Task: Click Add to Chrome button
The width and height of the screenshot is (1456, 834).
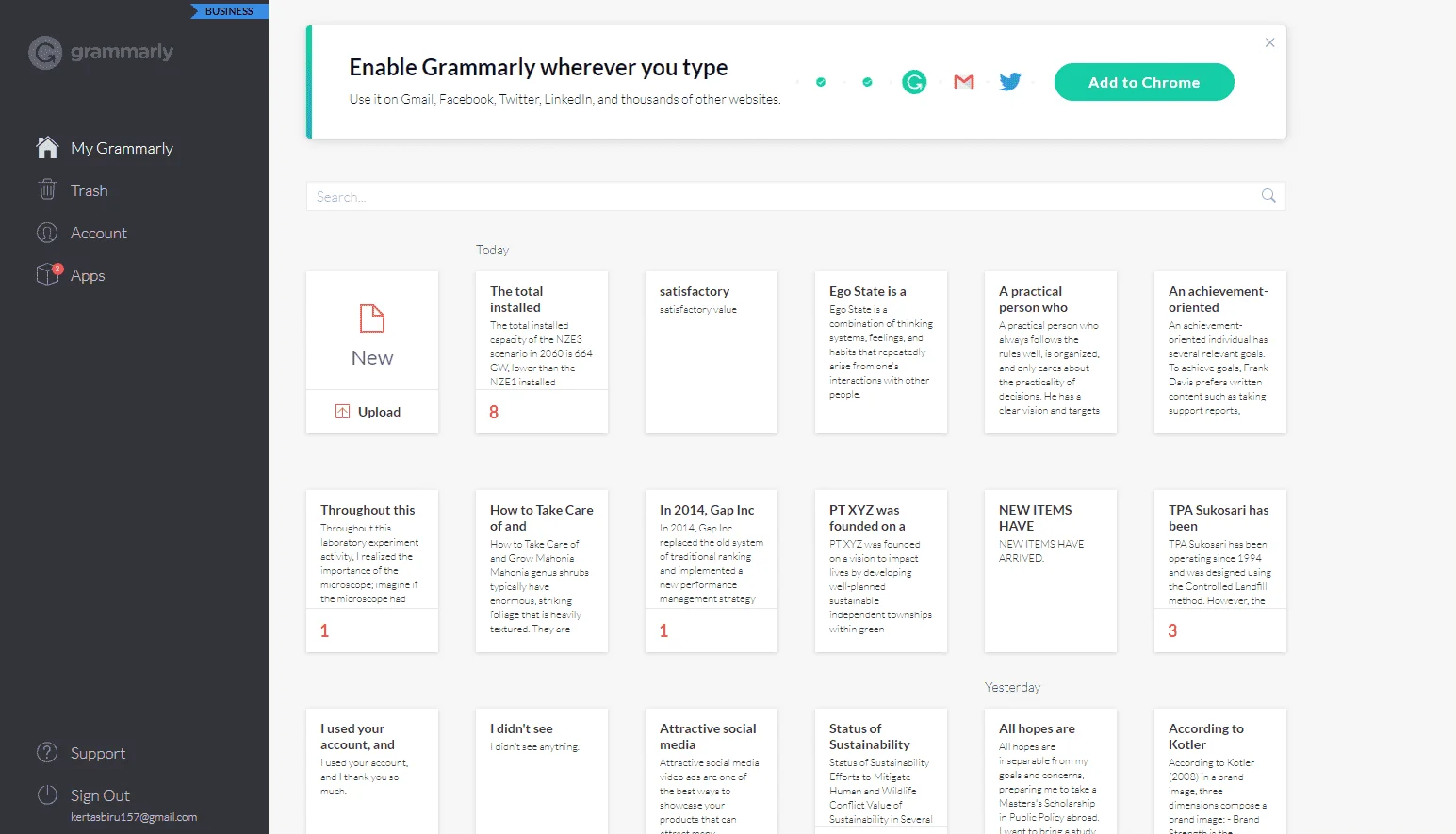Action: 1144,82
